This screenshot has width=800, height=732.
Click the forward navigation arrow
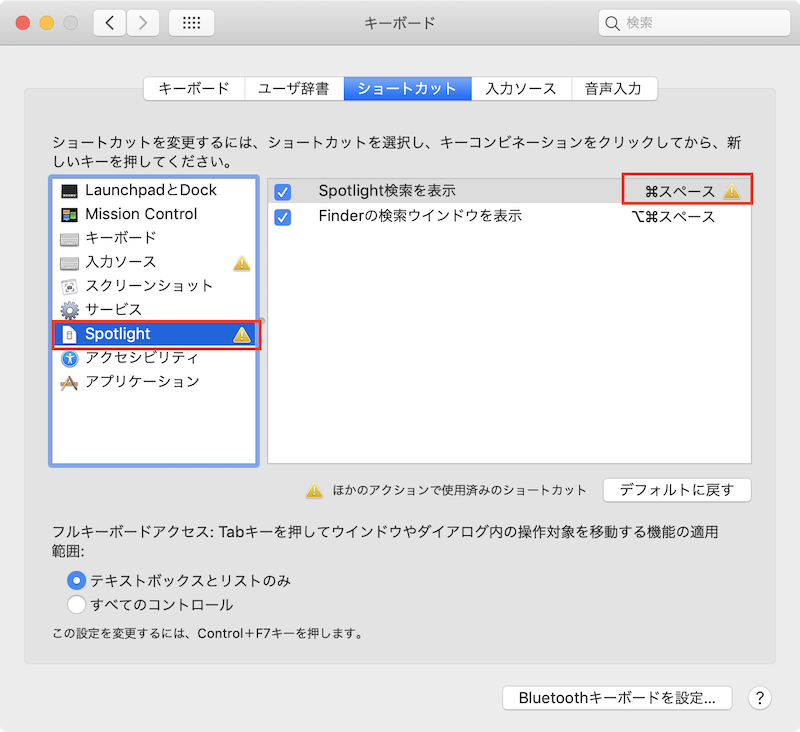pos(143,22)
